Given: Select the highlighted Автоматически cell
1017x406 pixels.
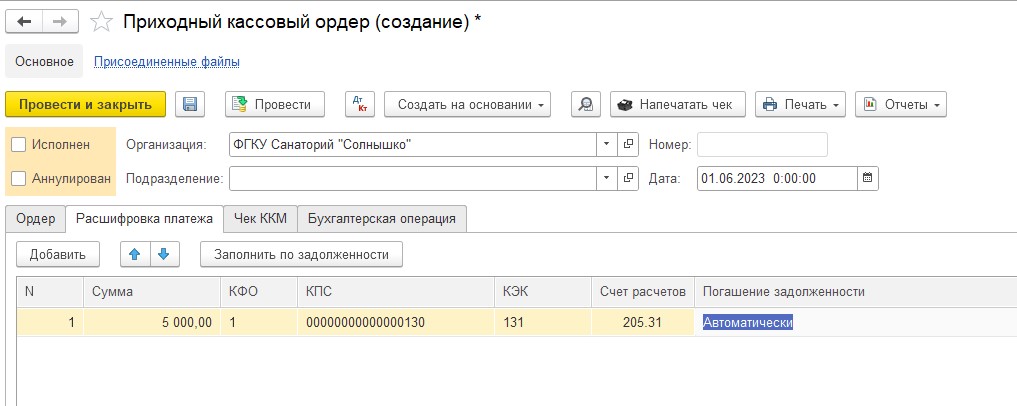Looking at the screenshot, I should click(855, 322).
